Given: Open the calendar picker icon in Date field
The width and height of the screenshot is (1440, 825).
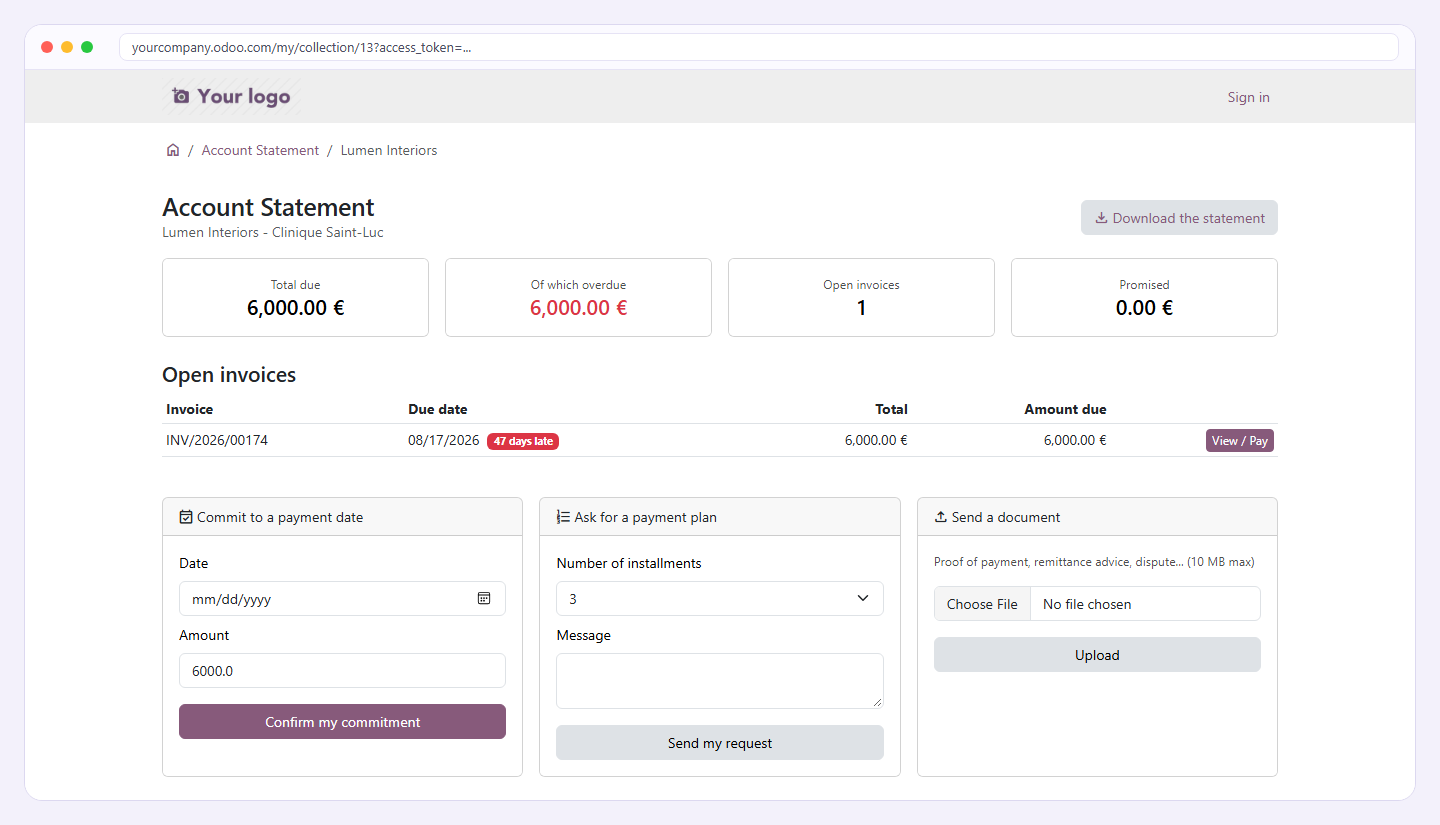Looking at the screenshot, I should coord(484,598).
